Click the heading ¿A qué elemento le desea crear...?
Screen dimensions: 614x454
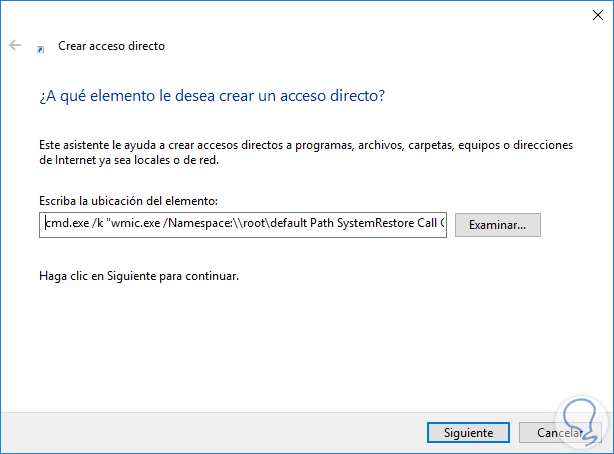[x=213, y=96]
